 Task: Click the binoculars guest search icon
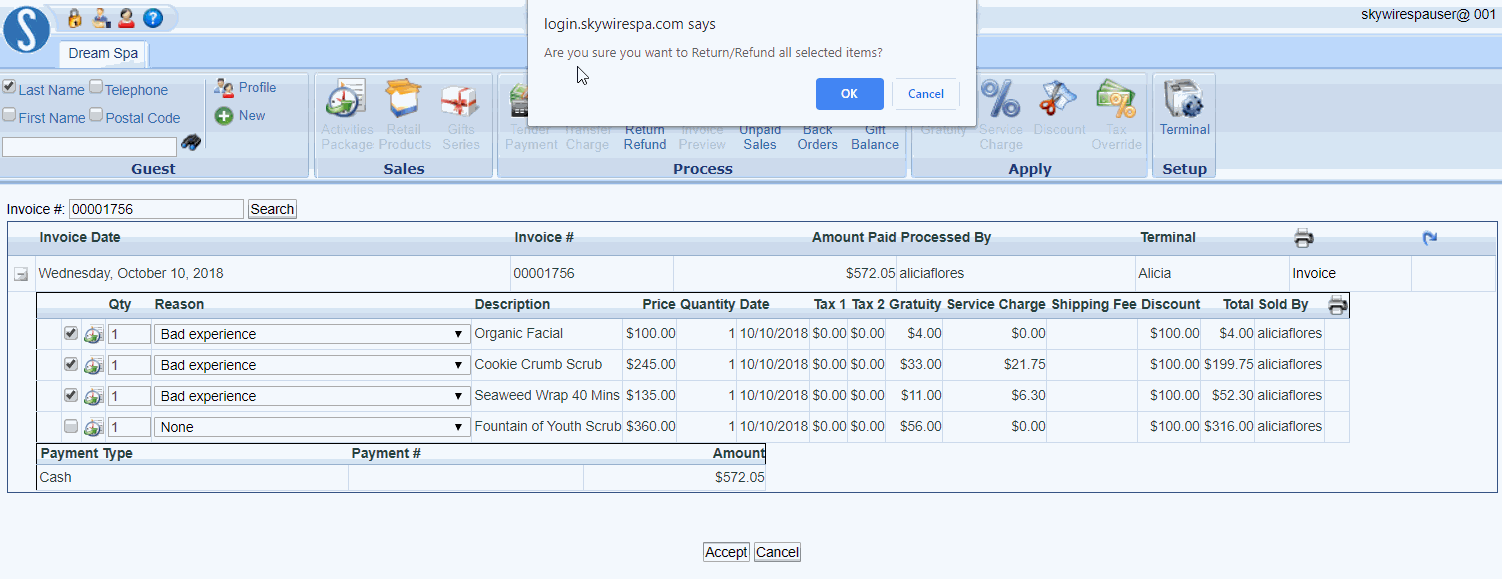191,144
